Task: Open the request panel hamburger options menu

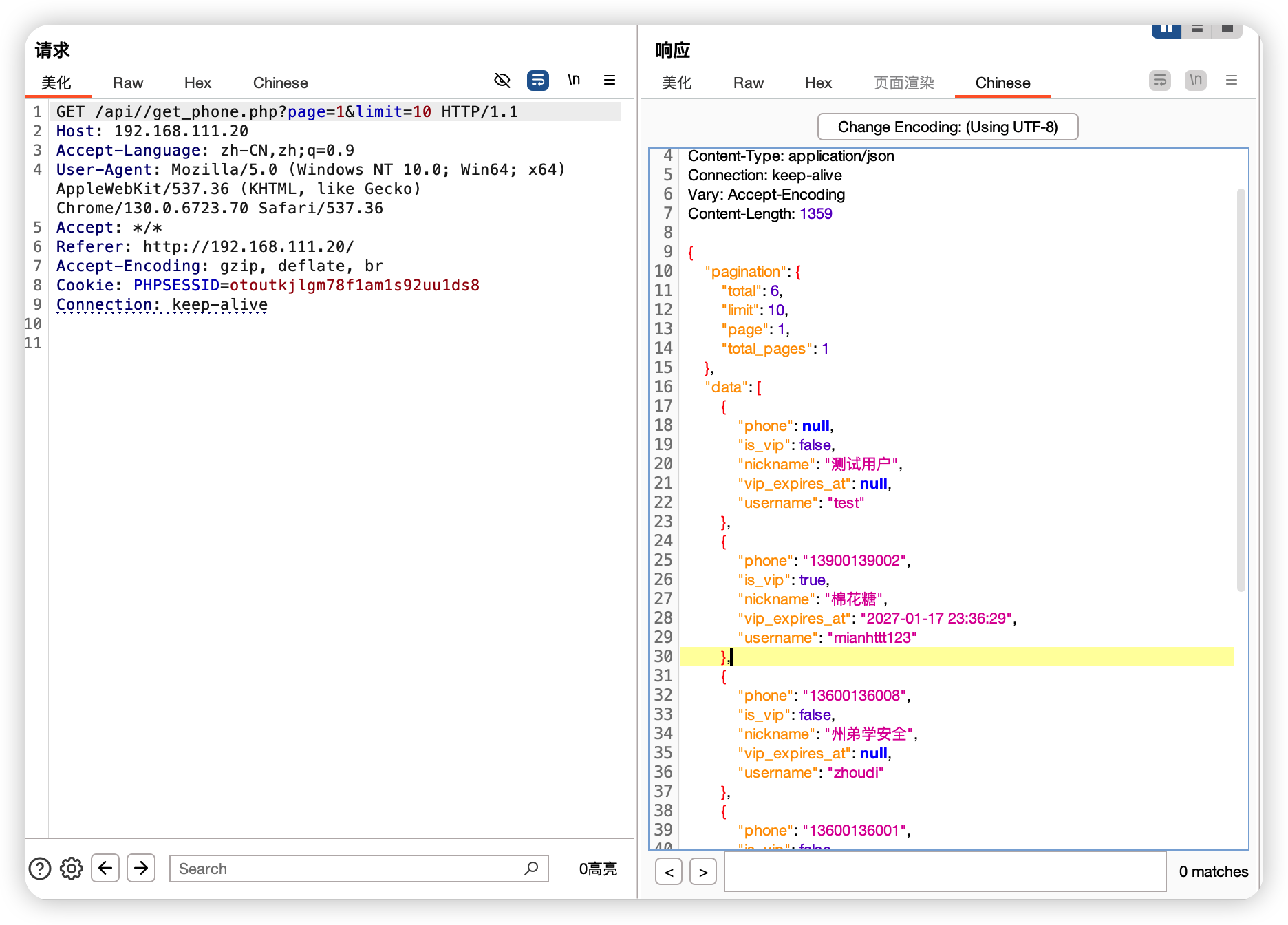Action: click(x=610, y=81)
